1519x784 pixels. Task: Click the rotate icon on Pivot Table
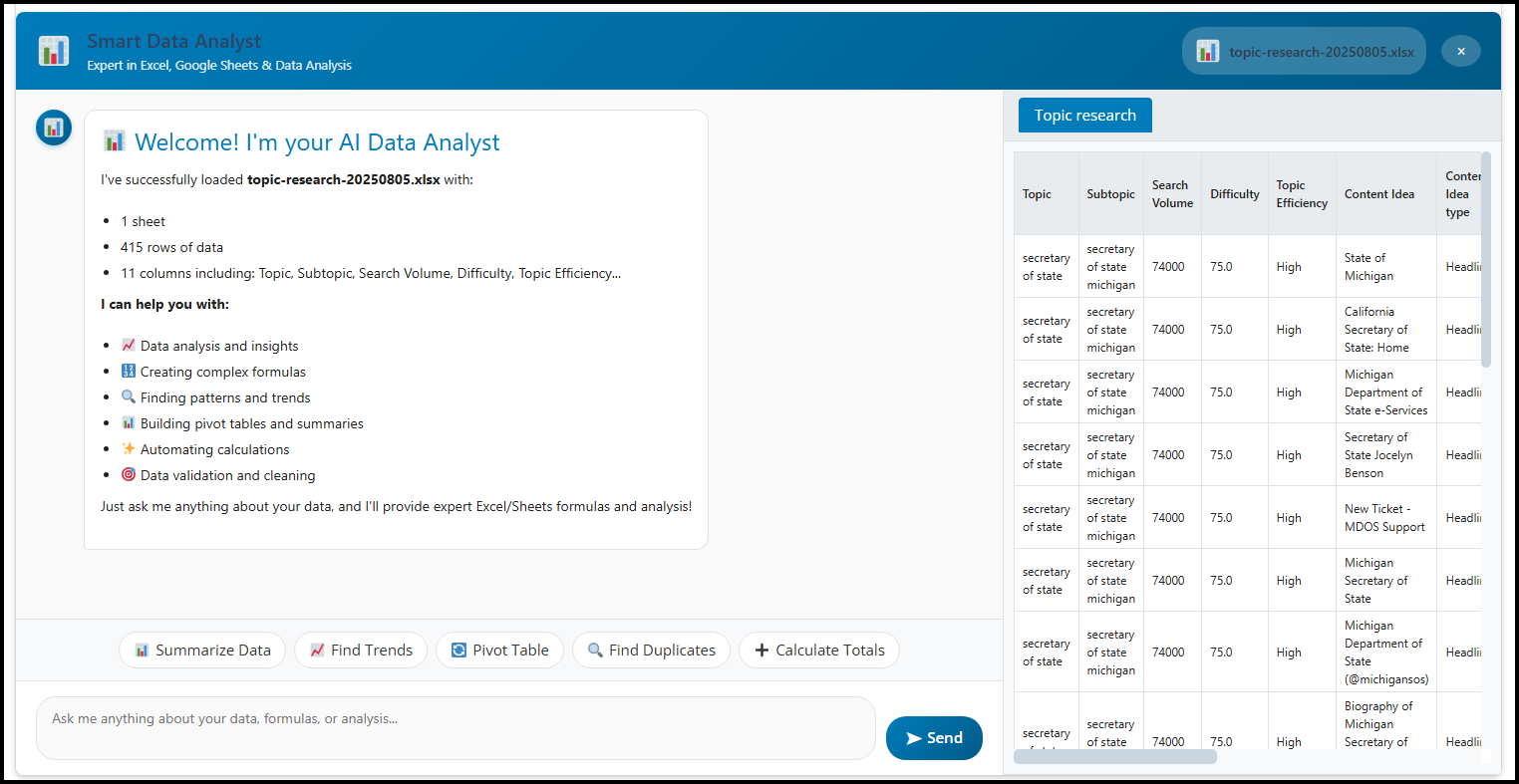(458, 650)
